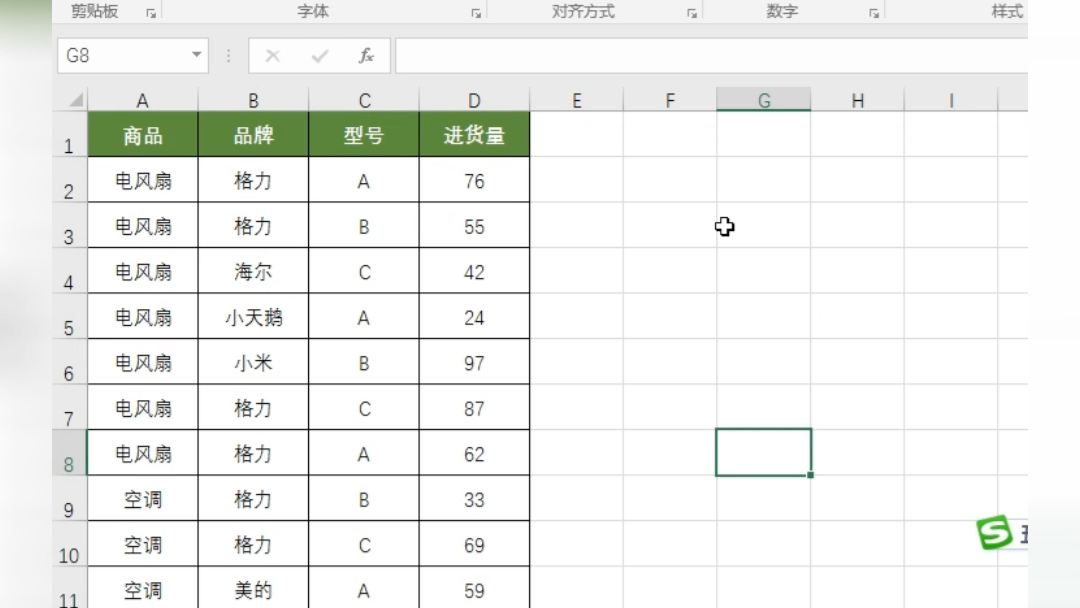Open the 字体 group dialog launcher icon

point(476,11)
